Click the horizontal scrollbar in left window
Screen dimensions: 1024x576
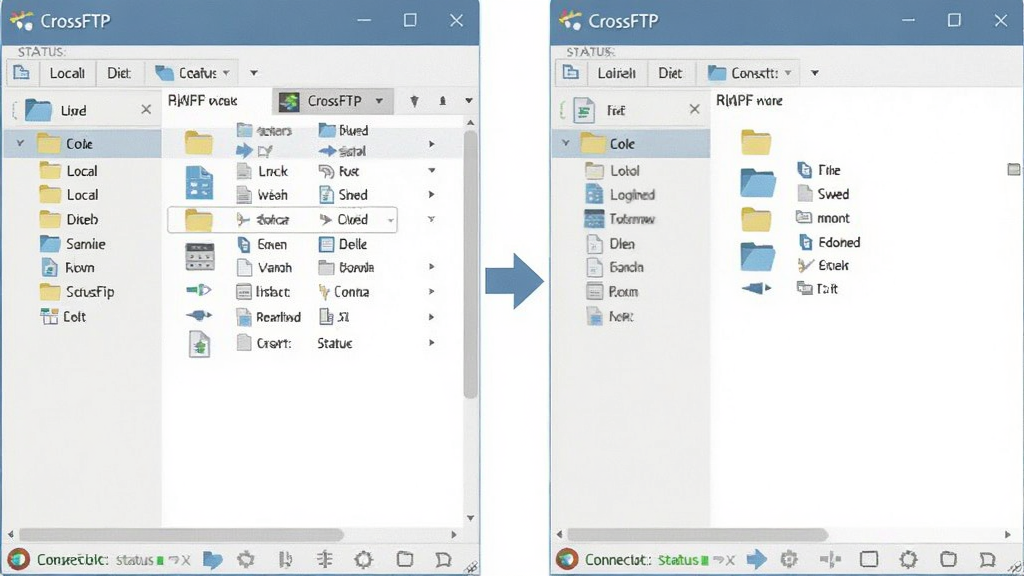[x=181, y=534]
